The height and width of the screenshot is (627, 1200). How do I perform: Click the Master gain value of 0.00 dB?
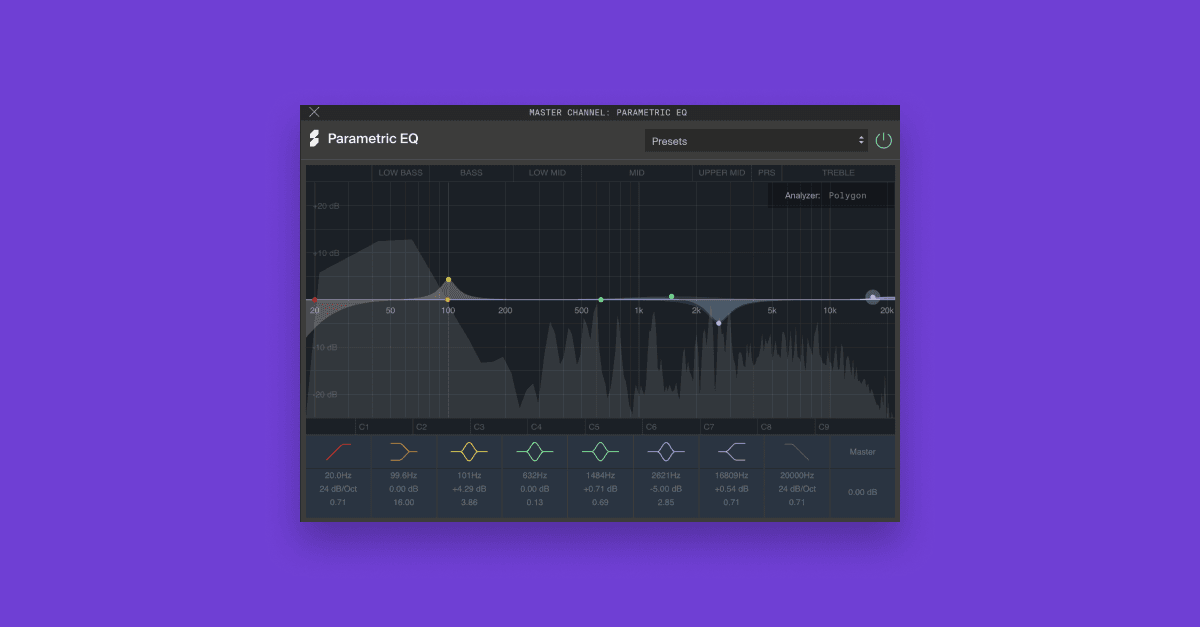pos(862,491)
